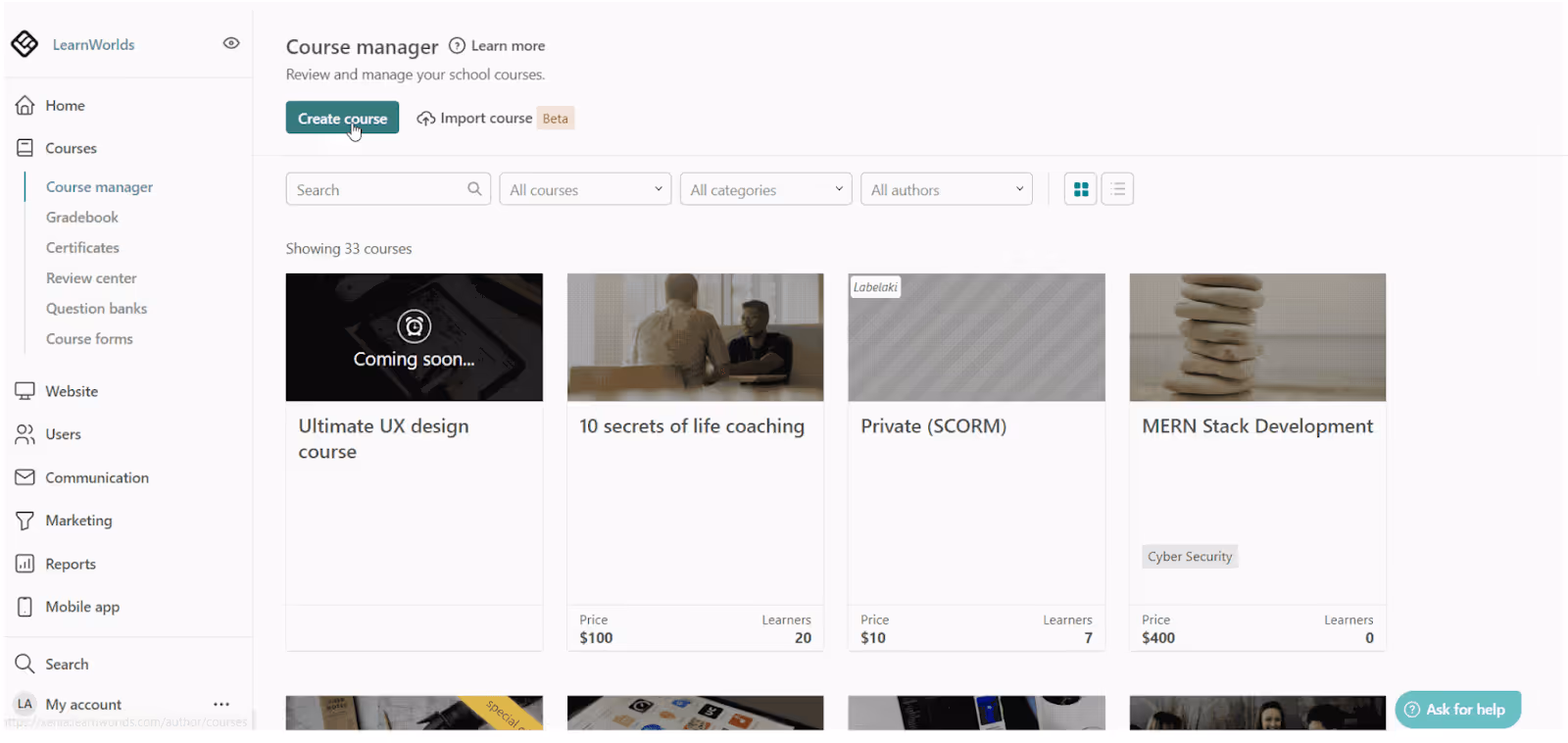Viewport: 1568px width, 743px height.
Task: Click the Import course link
Action: tap(486, 118)
